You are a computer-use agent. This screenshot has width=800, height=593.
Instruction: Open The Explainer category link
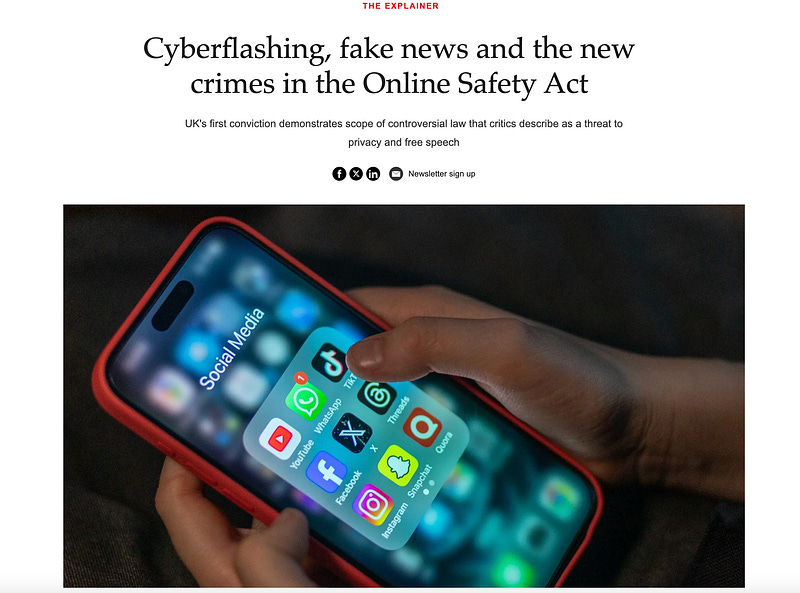coord(401,6)
